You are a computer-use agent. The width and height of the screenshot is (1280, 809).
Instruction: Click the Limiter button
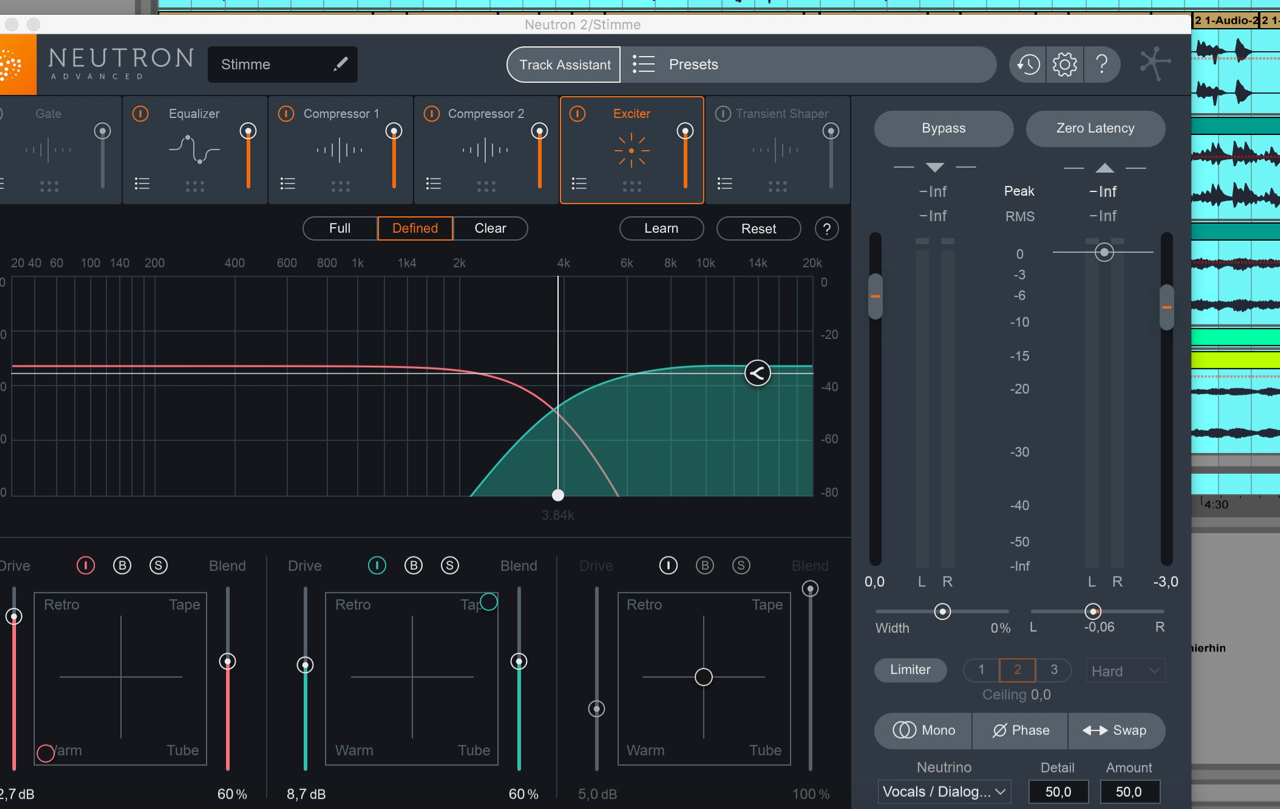(910, 670)
